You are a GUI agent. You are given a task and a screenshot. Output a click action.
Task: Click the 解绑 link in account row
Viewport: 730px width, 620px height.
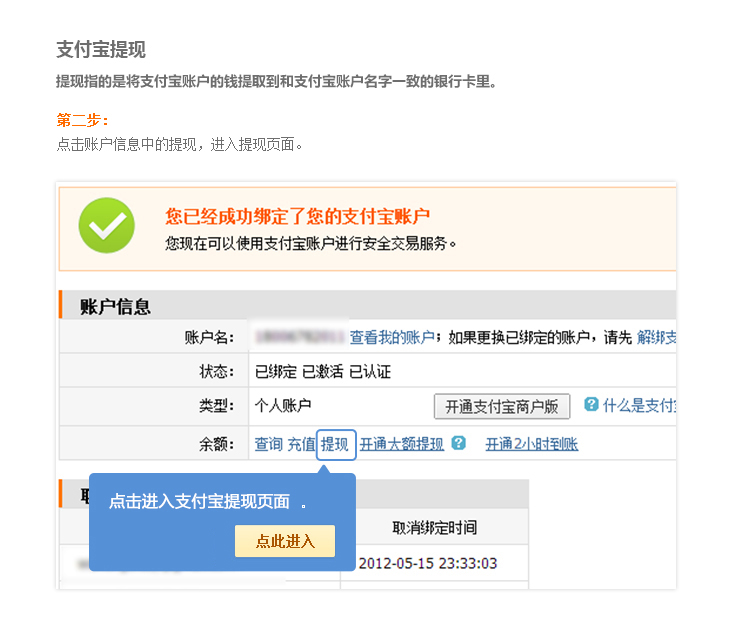[656, 338]
